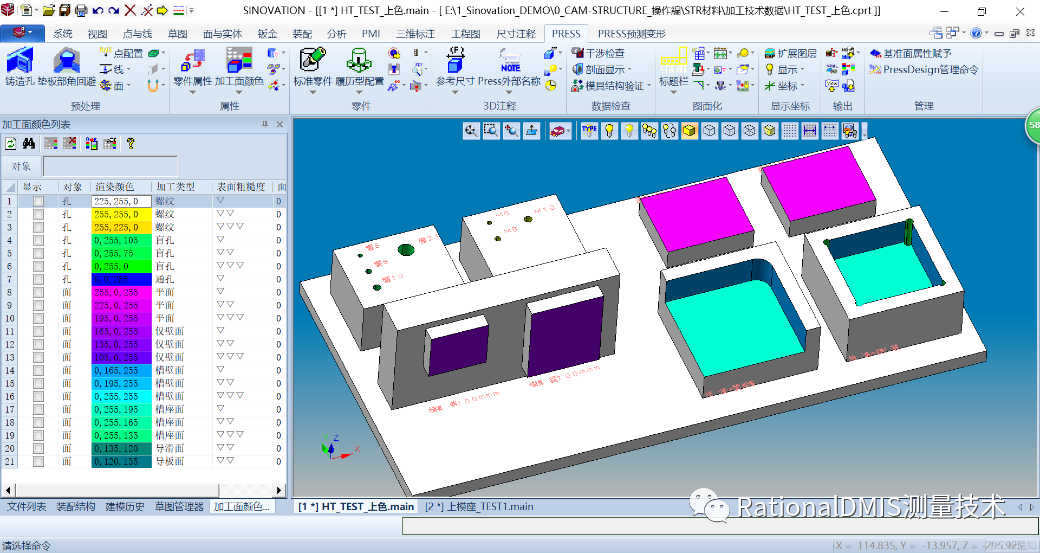Tick the 显示 checkbox in row 1
The image size is (1040, 553).
coord(38,201)
